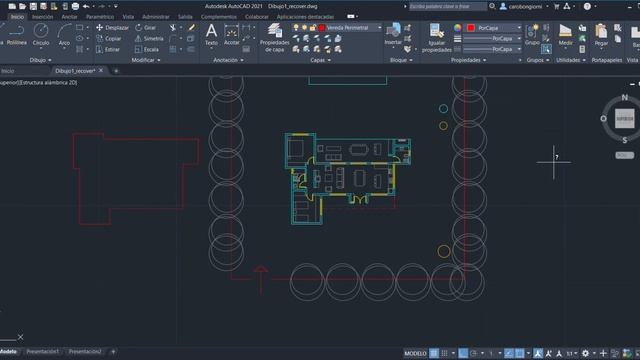Viewport: 640px width, 360px height.
Task: Expand the Modificar panel
Action: point(146,60)
